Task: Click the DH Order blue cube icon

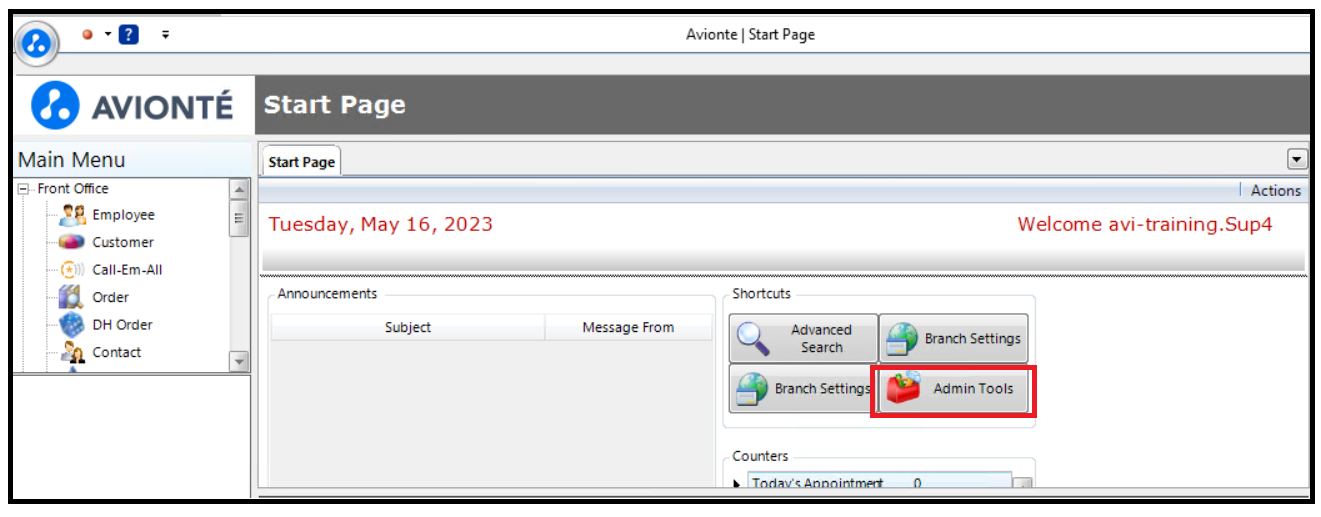Action: 72,325
